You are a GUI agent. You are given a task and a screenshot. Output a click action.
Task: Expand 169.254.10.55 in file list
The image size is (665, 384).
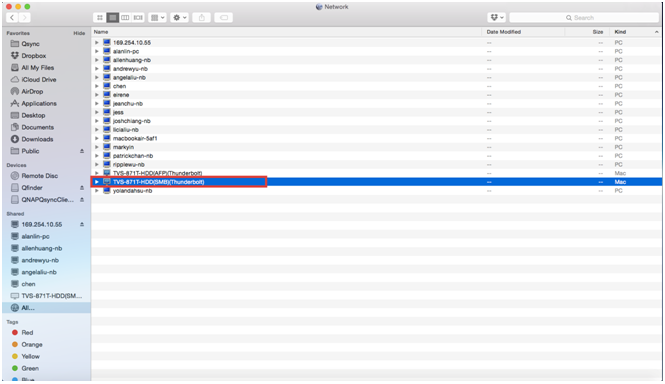pyautogui.click(x=97, y=42)
